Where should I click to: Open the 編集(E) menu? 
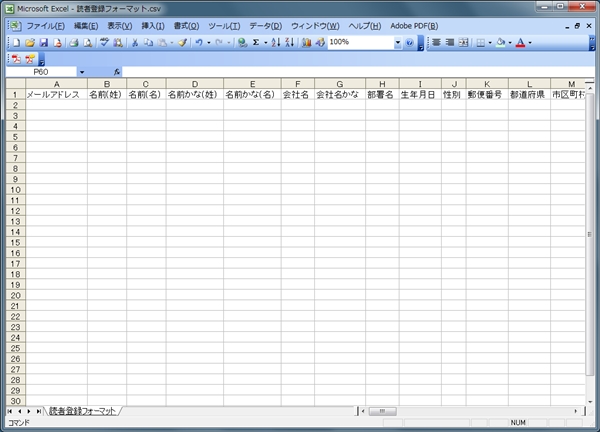(x=86, y=26)
